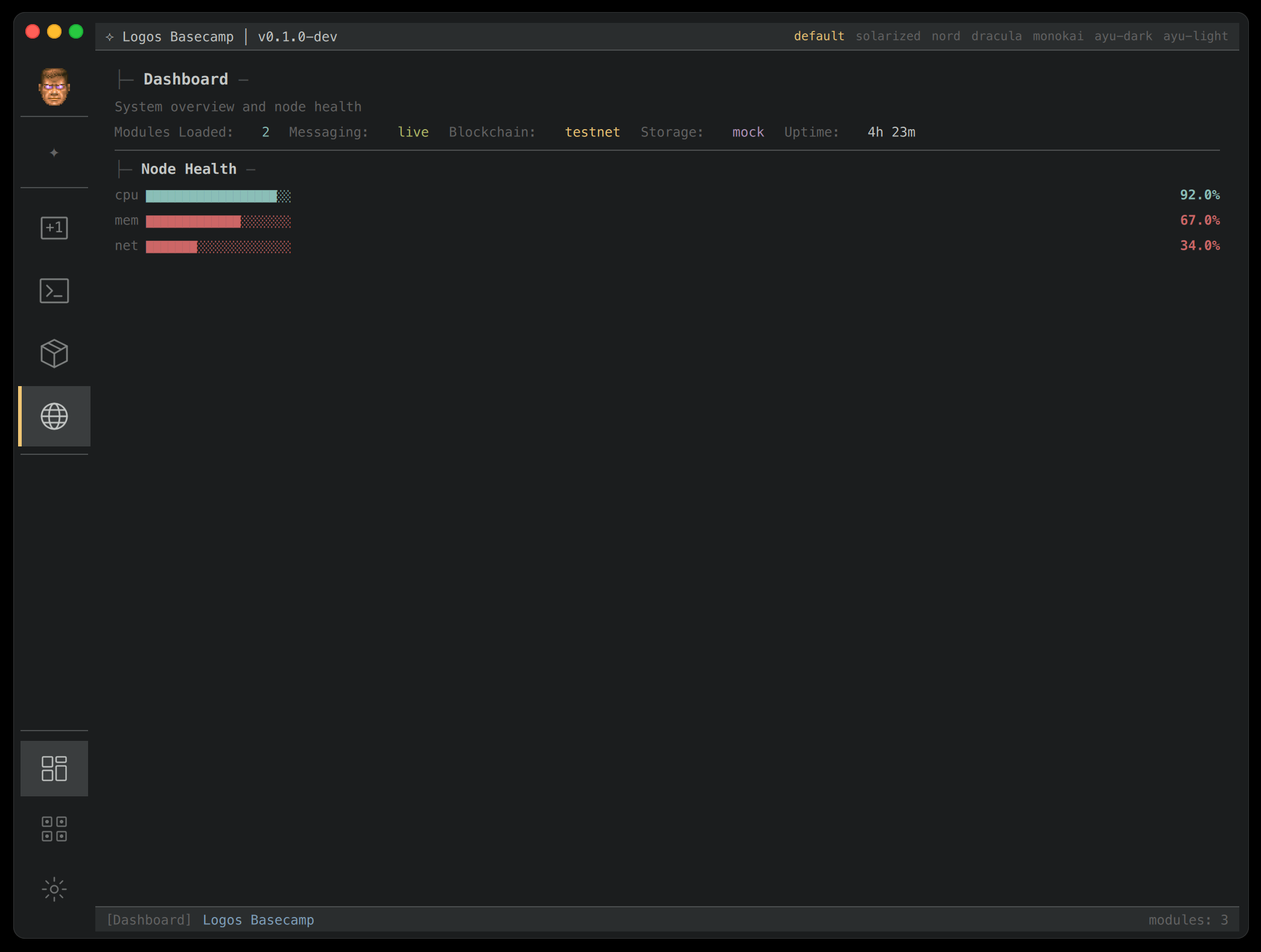Select the globe network sidebar icon
This screenshot has width=1261, height=952.
54,416
